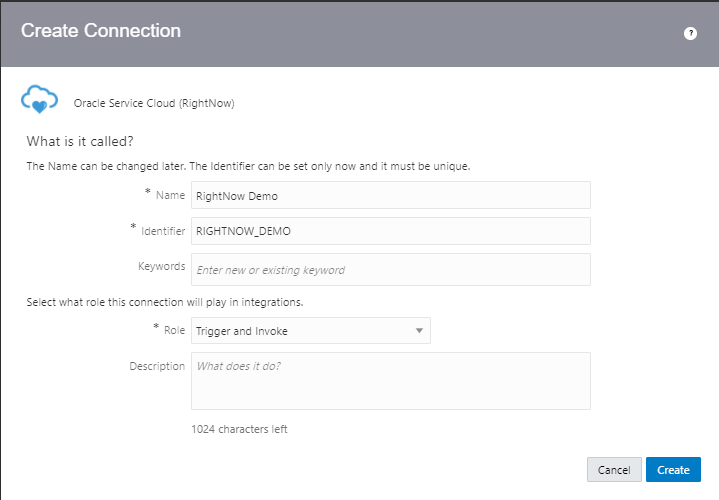Click the Description field label
719x500 pixels.
157,366
